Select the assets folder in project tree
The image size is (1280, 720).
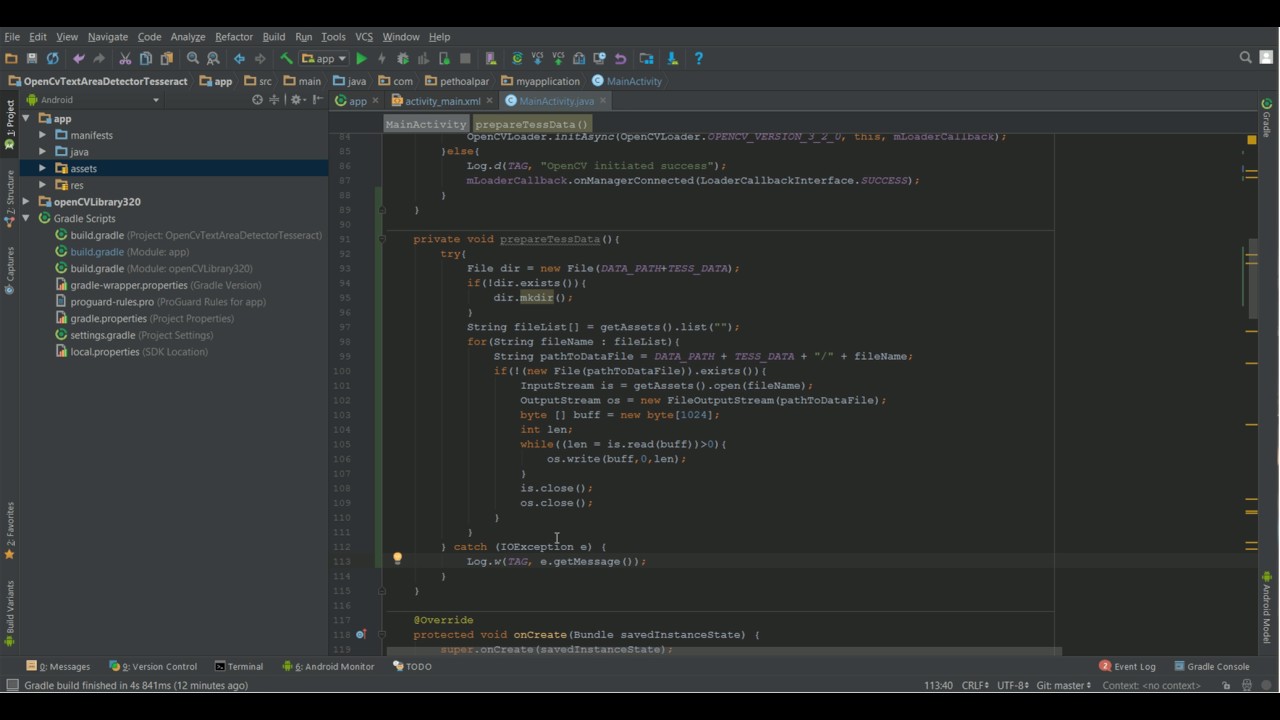(83, 169)
